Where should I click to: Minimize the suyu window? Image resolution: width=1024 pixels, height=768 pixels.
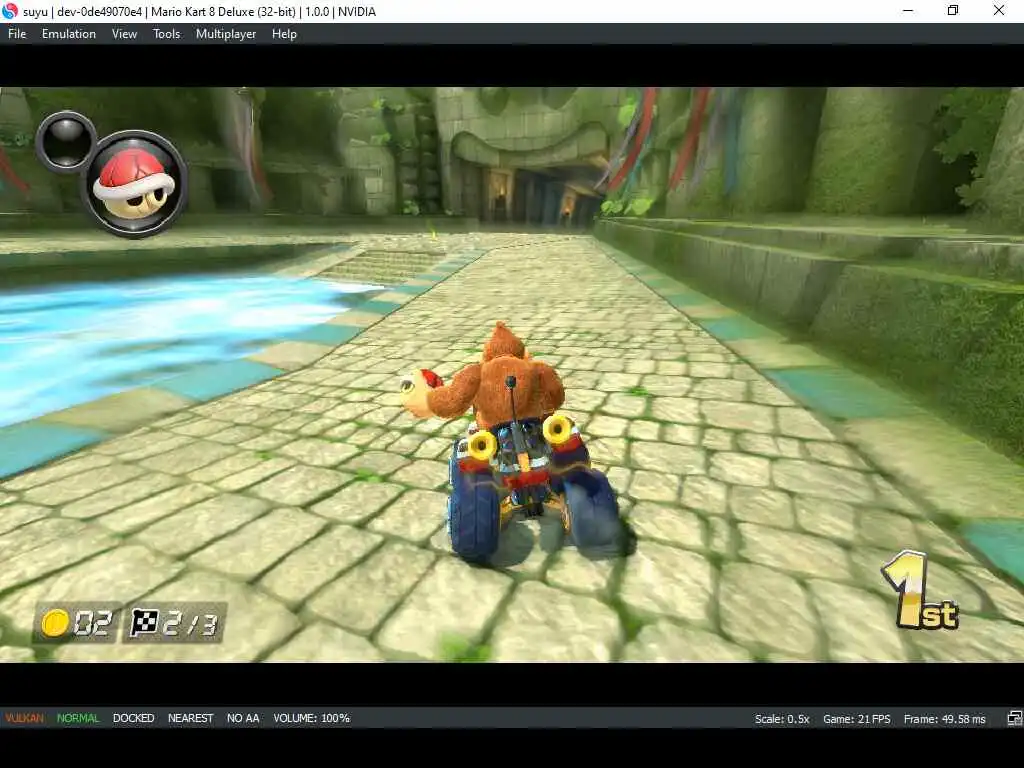(x=908, y=11)
